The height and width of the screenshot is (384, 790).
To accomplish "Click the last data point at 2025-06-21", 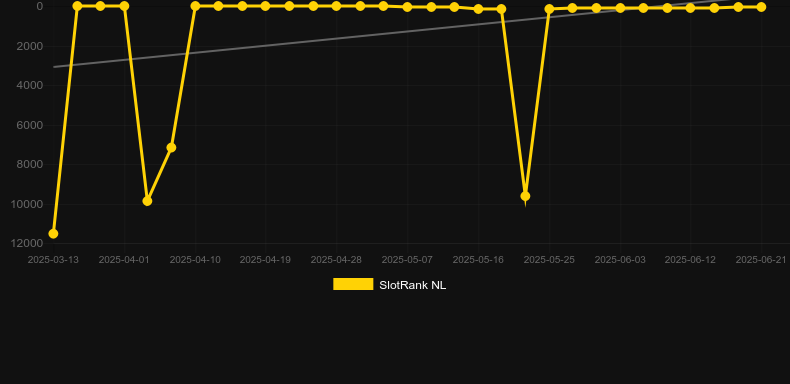I will point(761,7).
